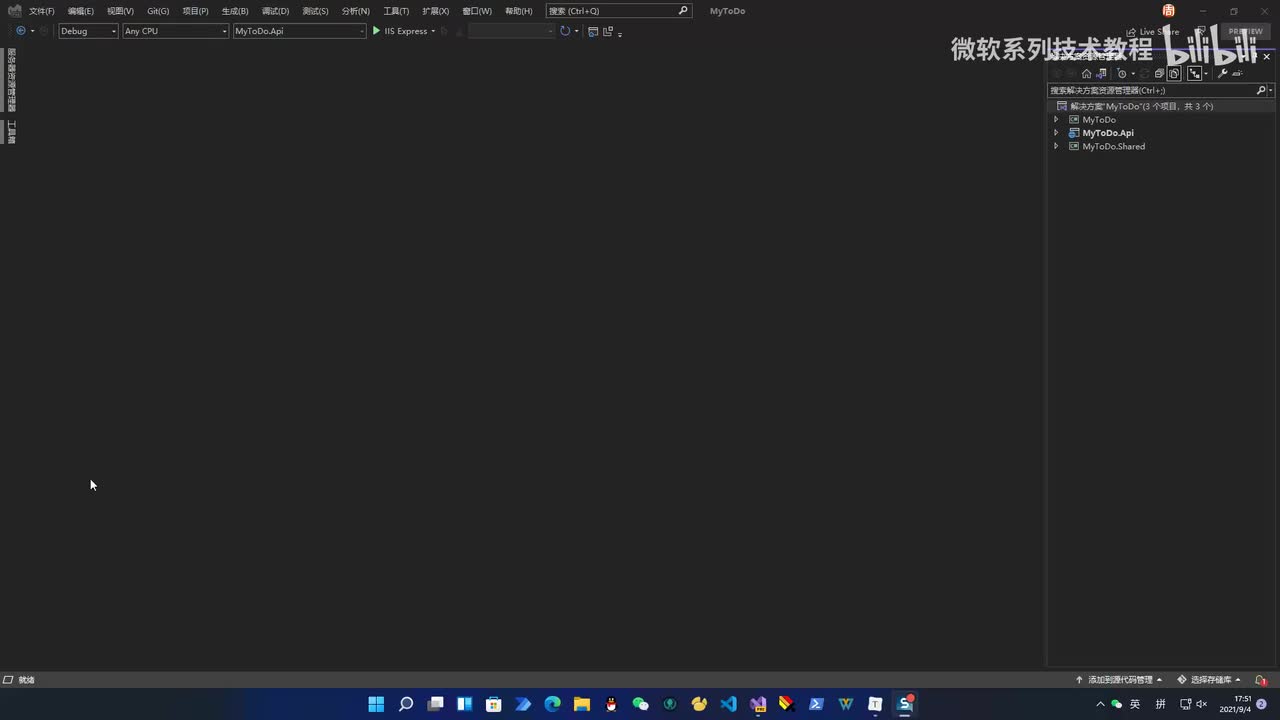Open the 扩展(X) menu
1280x720 pixels.
pos(435,11)
